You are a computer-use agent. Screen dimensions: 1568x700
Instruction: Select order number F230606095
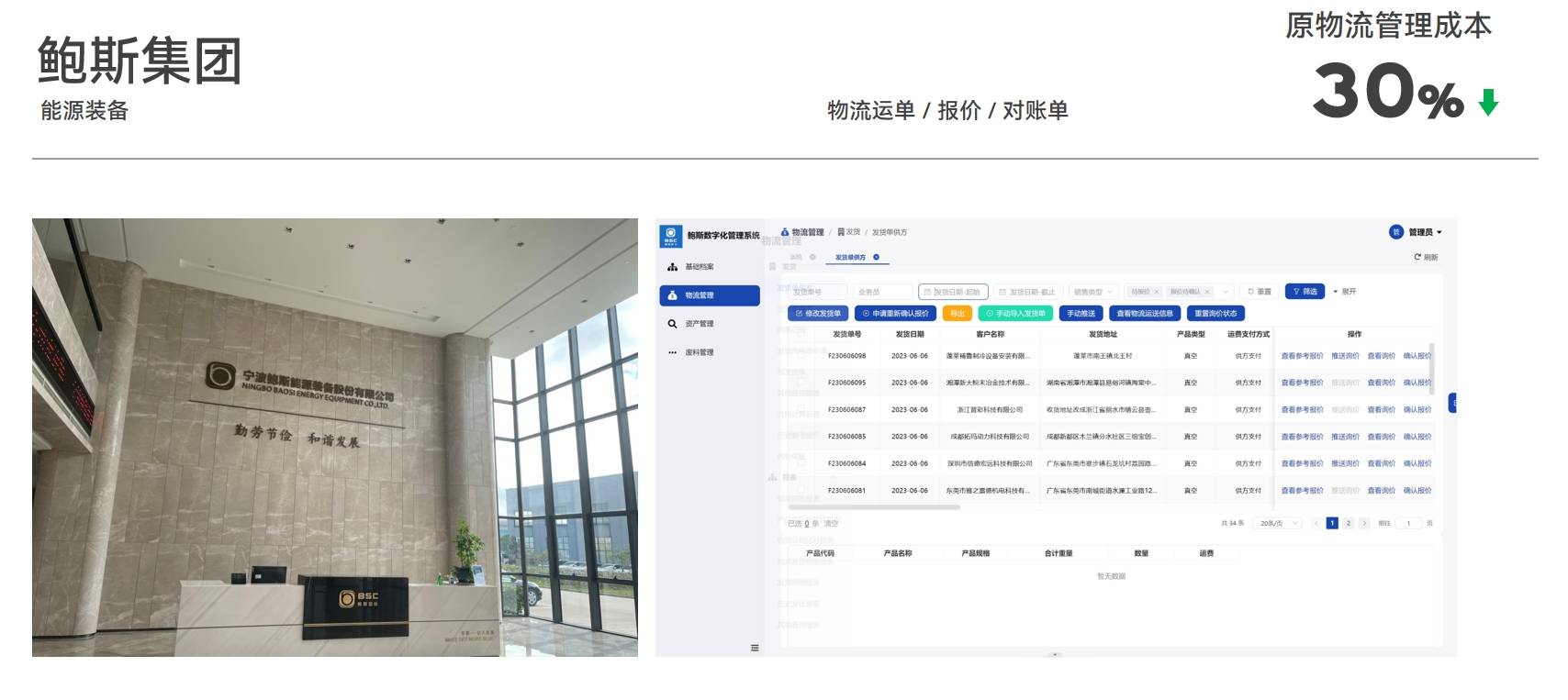point(846,383)
